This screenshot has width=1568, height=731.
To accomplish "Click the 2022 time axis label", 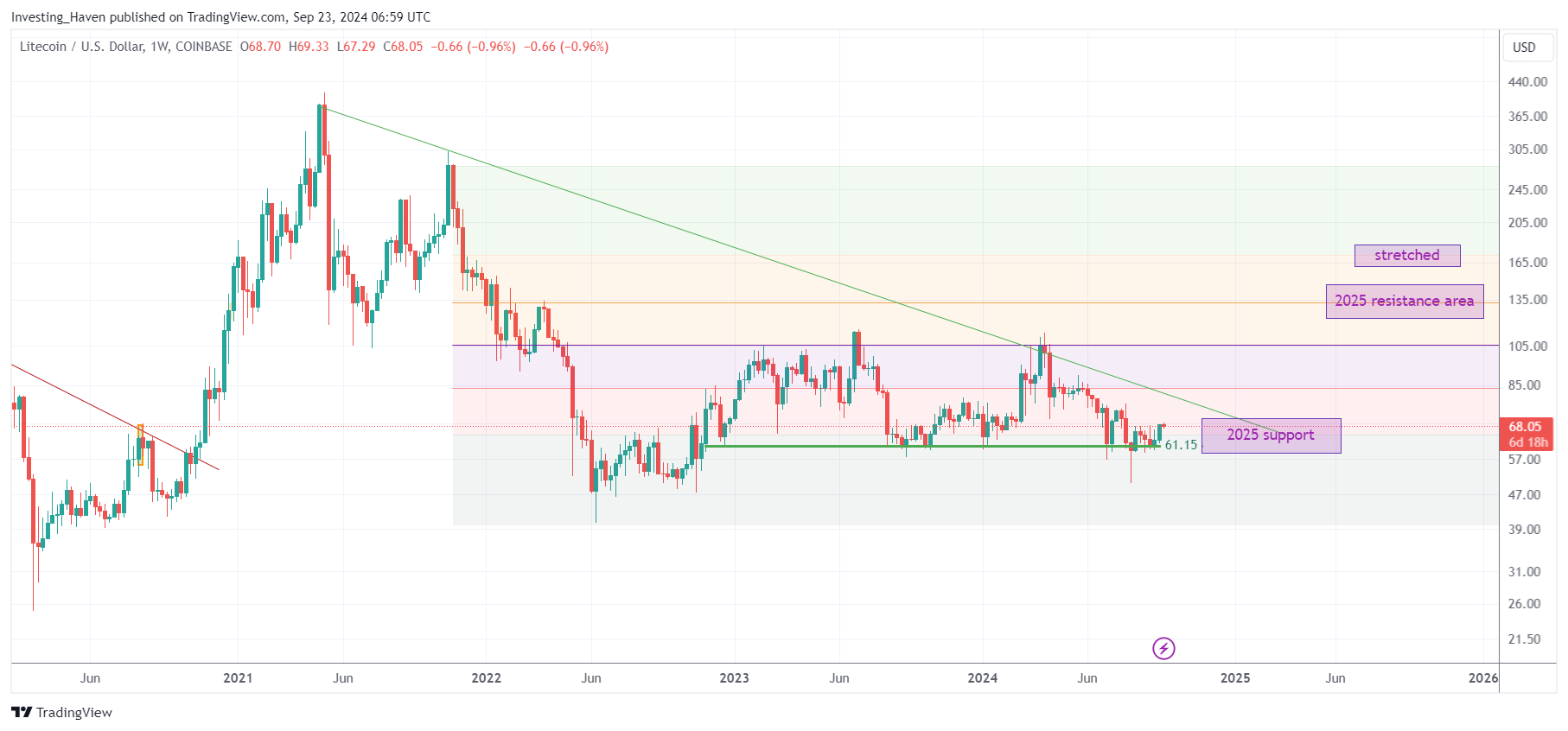I will pos(486,678).
